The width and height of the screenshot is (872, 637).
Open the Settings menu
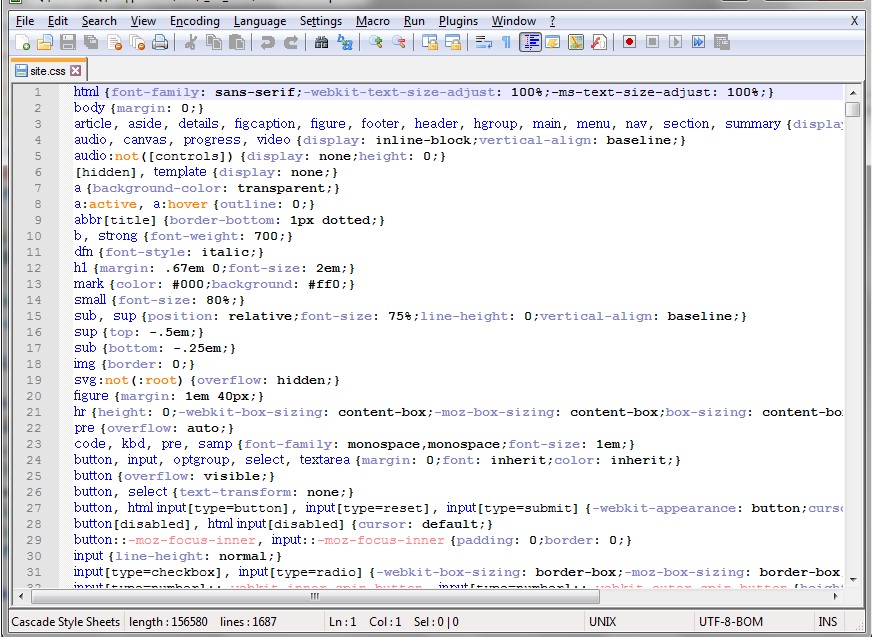(x=321, y=21)
